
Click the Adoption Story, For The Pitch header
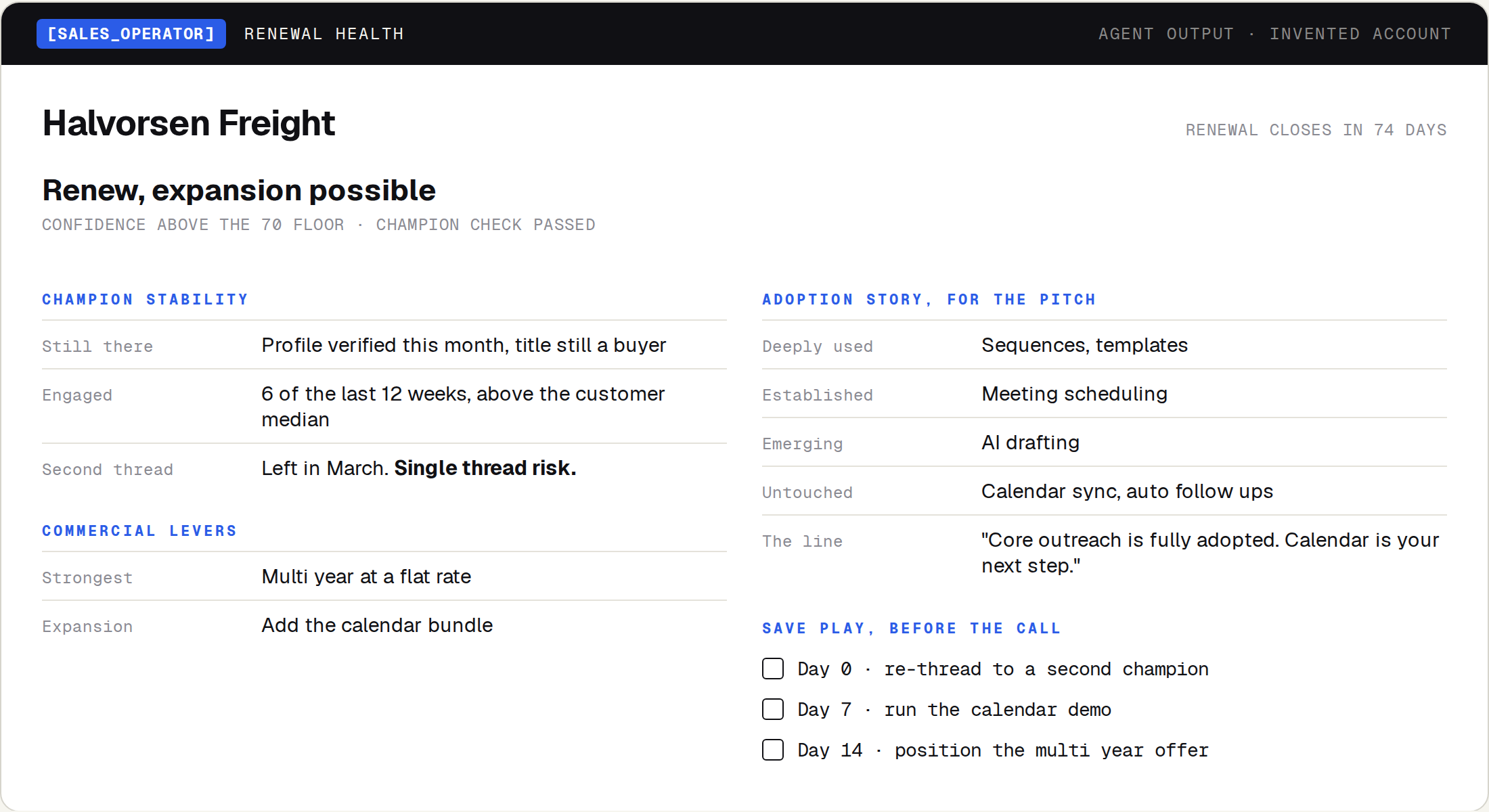[x=929, y=299]
